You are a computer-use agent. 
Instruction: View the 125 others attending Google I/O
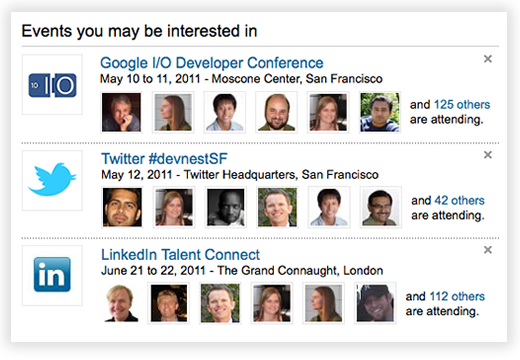coord(462,105)
